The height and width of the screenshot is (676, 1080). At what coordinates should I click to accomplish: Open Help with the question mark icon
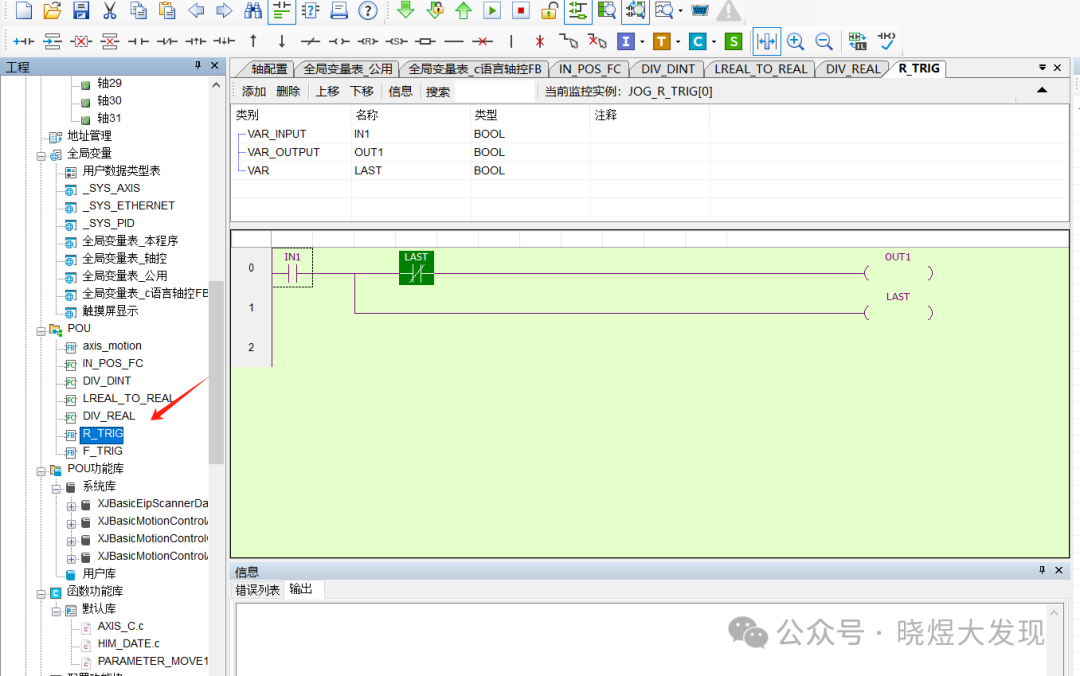[368, 10]
